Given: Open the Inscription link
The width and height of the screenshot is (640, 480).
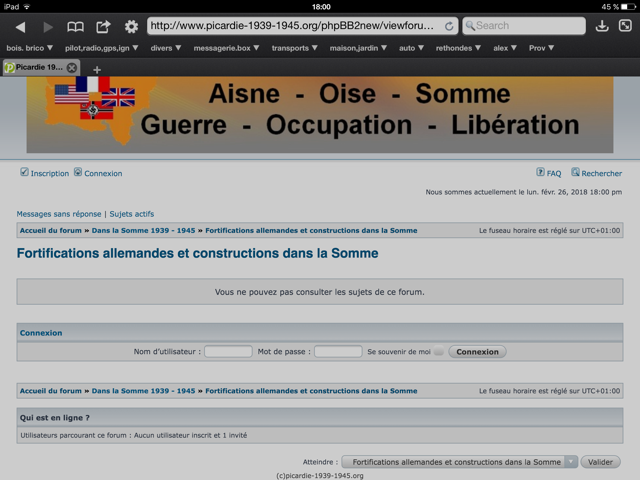Looking at the screenshot, I should (x=44, y=173).
